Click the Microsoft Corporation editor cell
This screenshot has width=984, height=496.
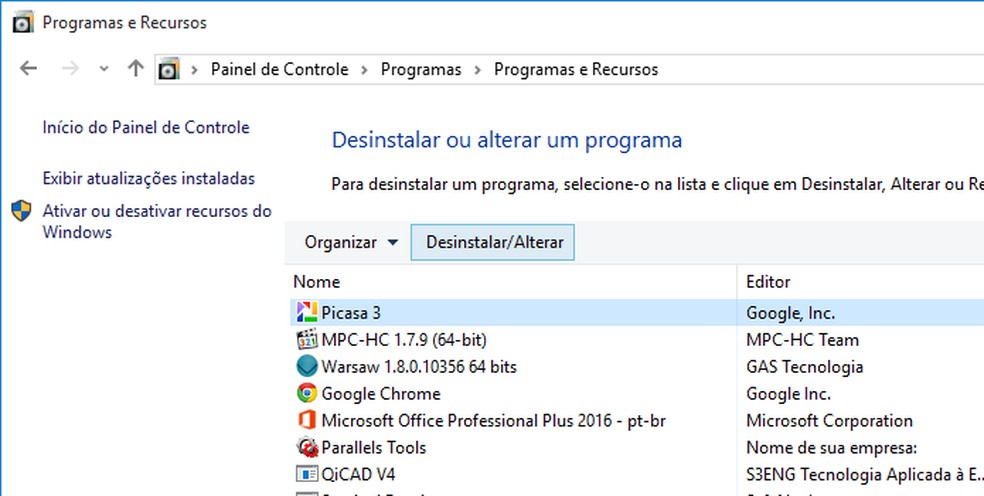coord(830,420)
